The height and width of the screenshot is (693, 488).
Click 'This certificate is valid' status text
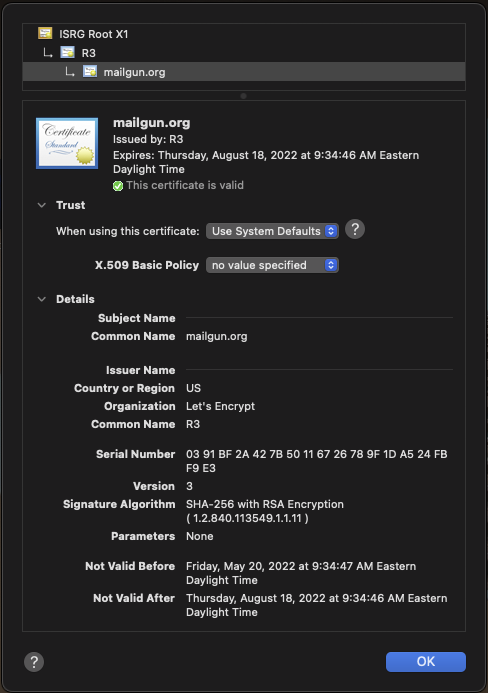pos(185,185)
